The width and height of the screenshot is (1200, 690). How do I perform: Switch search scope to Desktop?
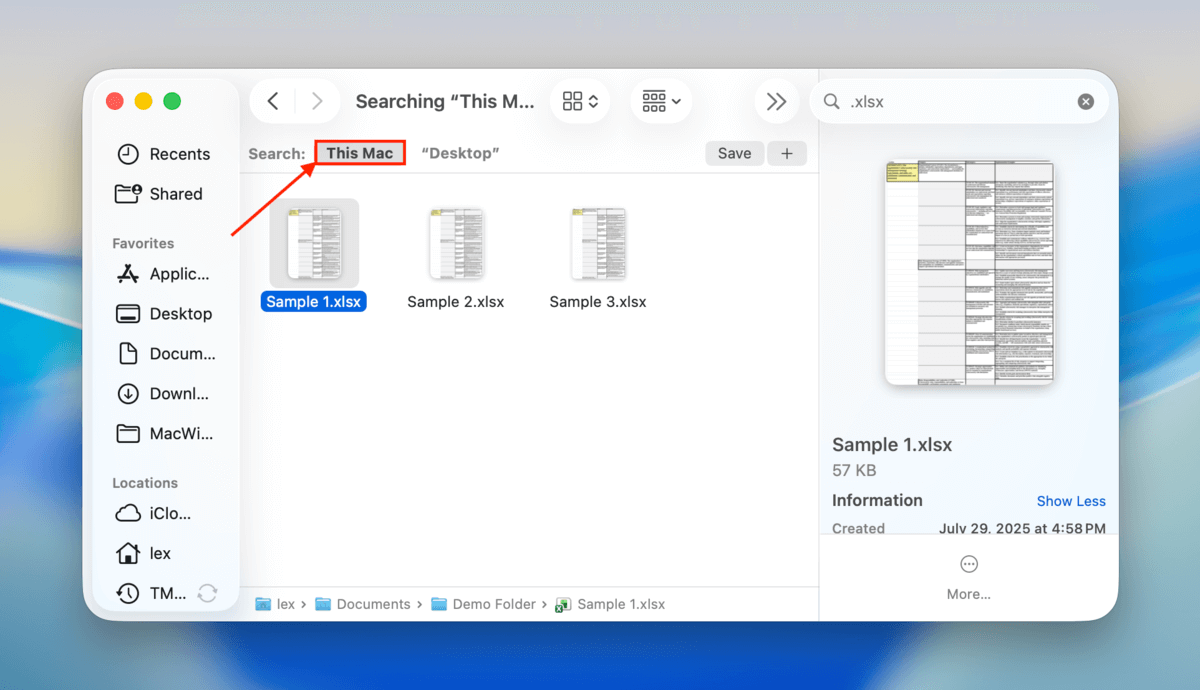pos(460,152)
